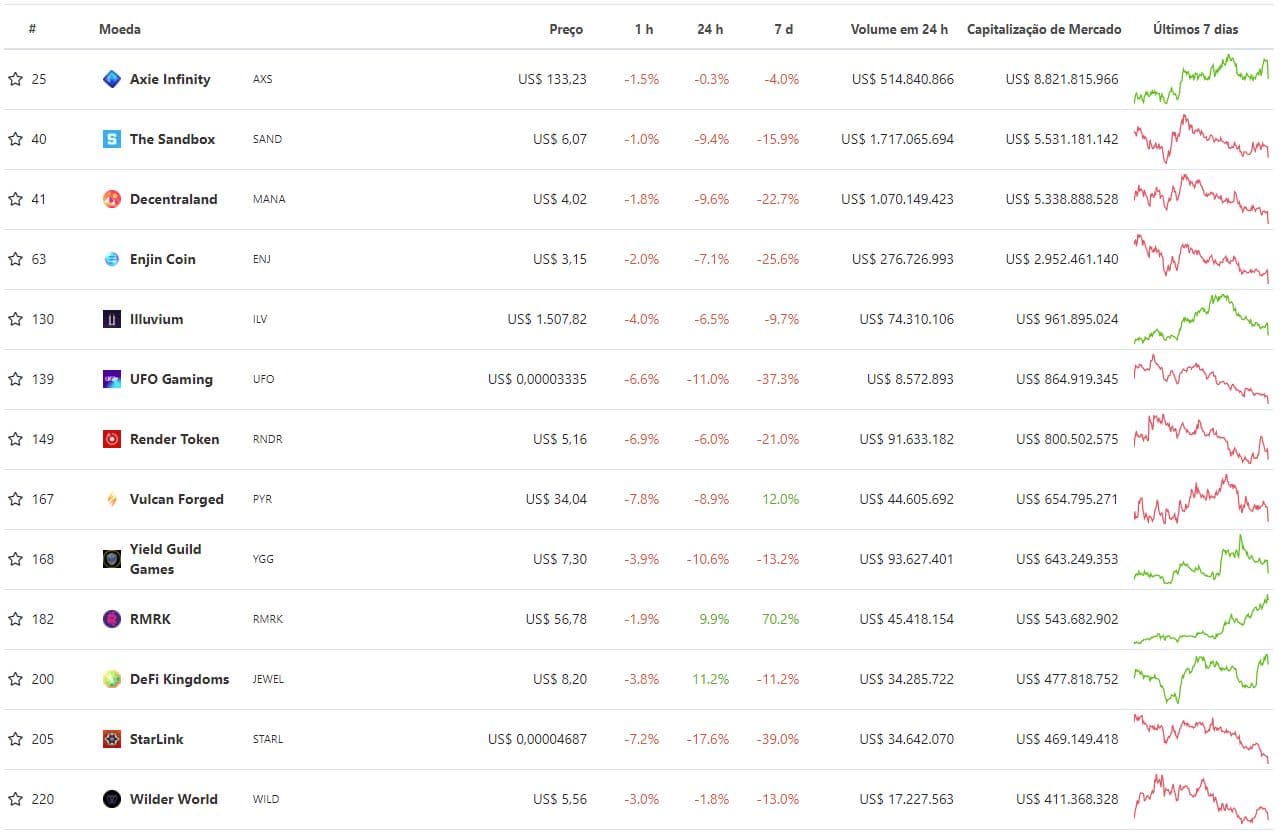Viewport: 1284px width, 832px height.
Task: Click The Sandbox coin logo
Action: 112,139
